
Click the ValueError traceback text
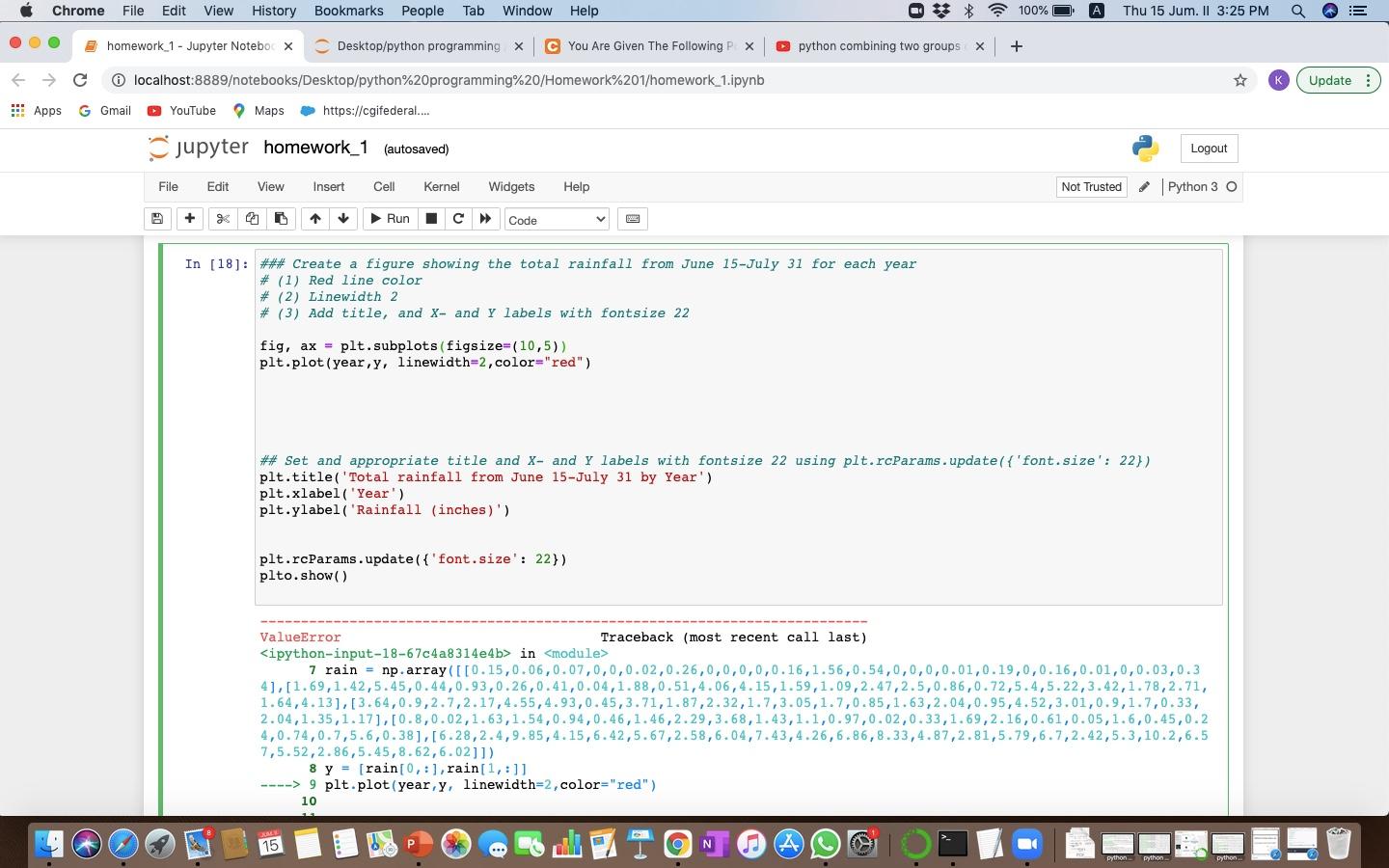[x=300, y=637]
